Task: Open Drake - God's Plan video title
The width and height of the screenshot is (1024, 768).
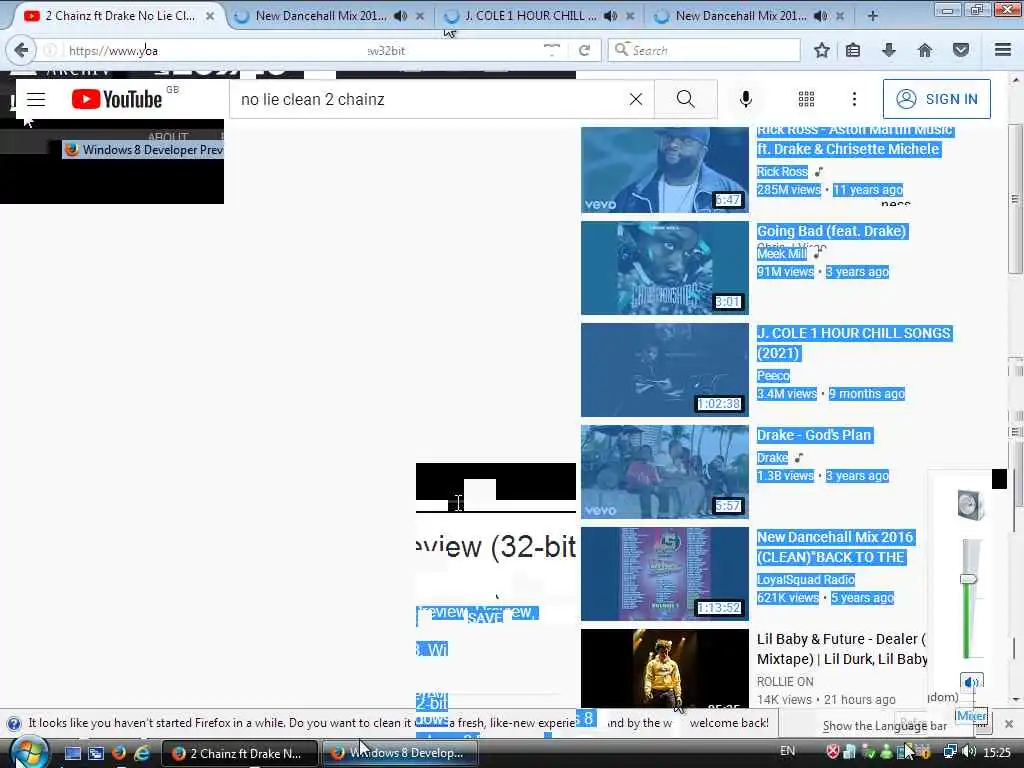Action: (814, 435)
